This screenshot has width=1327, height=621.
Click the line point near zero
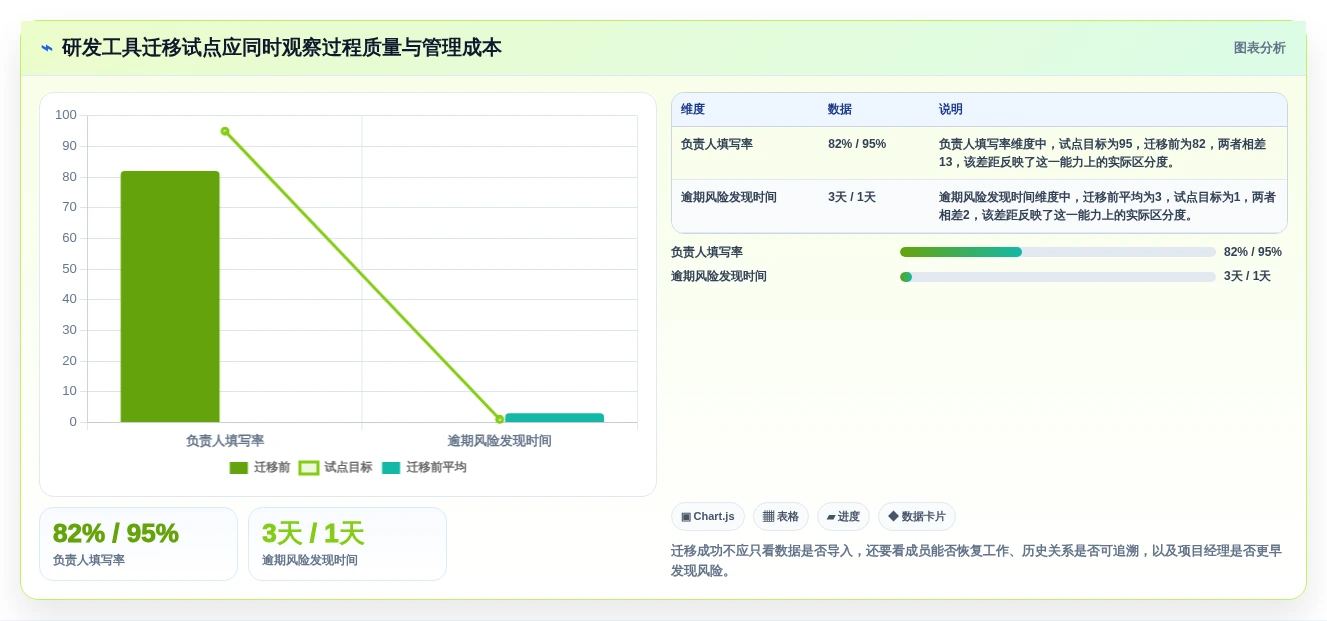500,419
